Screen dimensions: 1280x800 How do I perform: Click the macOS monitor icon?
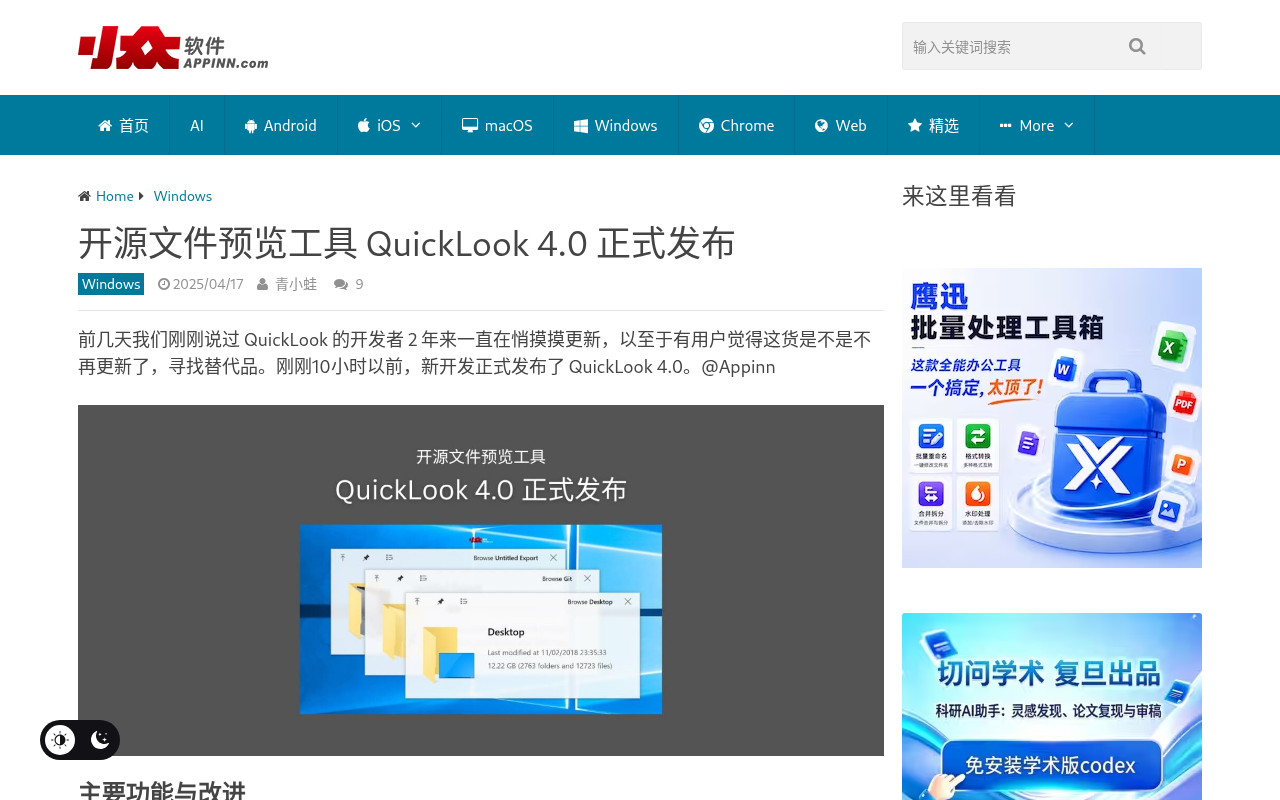(470, 125)
